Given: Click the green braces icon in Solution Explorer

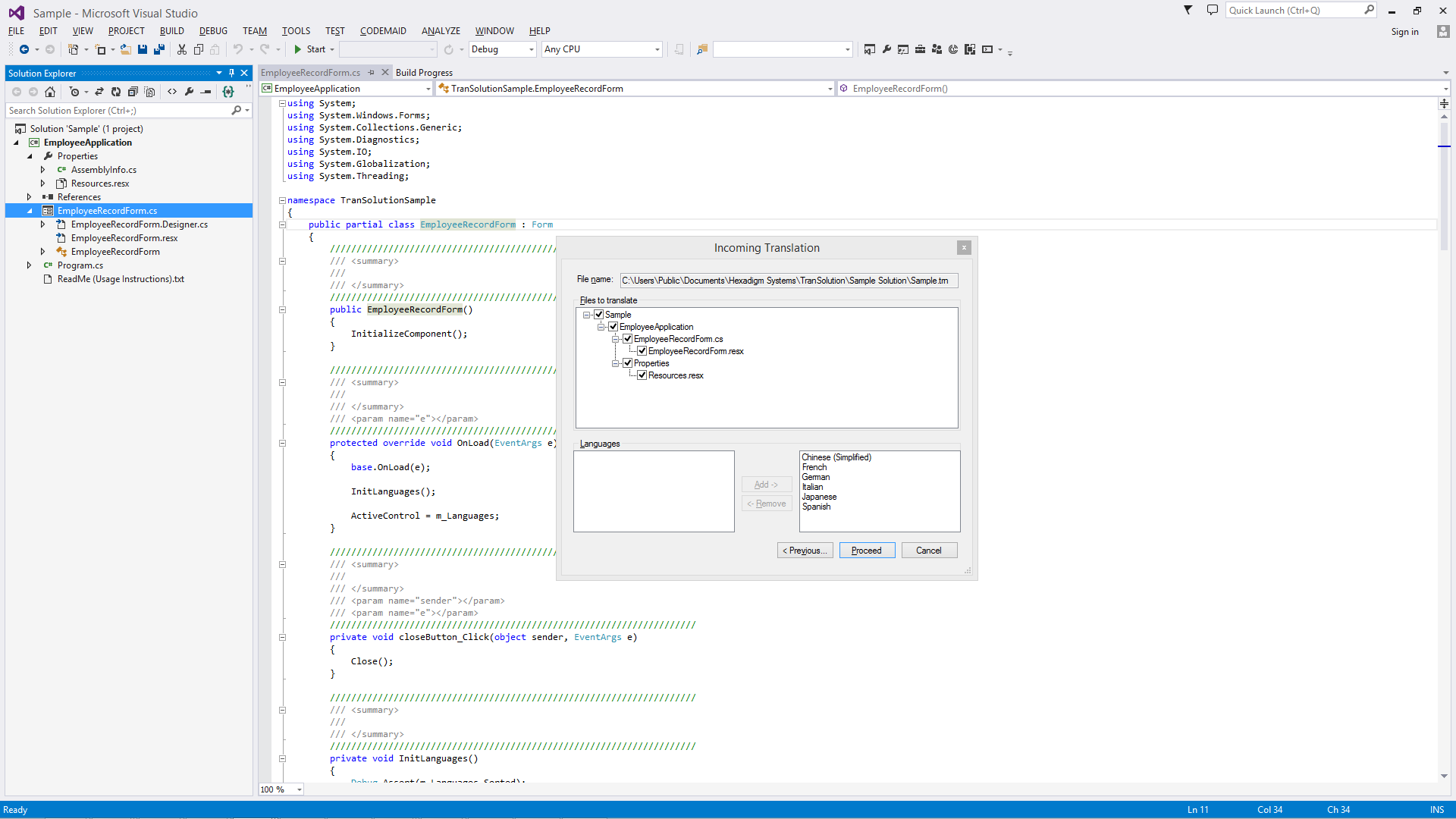Looking at the screenshot, I should (228, 92).
